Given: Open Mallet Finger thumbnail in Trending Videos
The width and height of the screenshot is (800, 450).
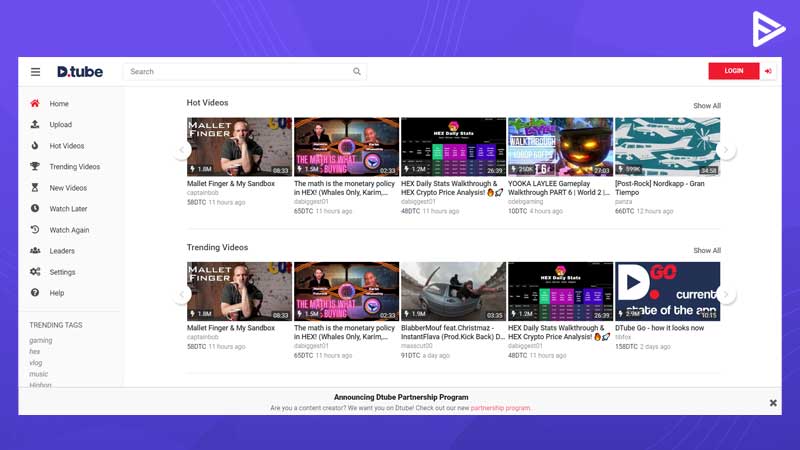Looking at the screenshot, I should [239, 291].
